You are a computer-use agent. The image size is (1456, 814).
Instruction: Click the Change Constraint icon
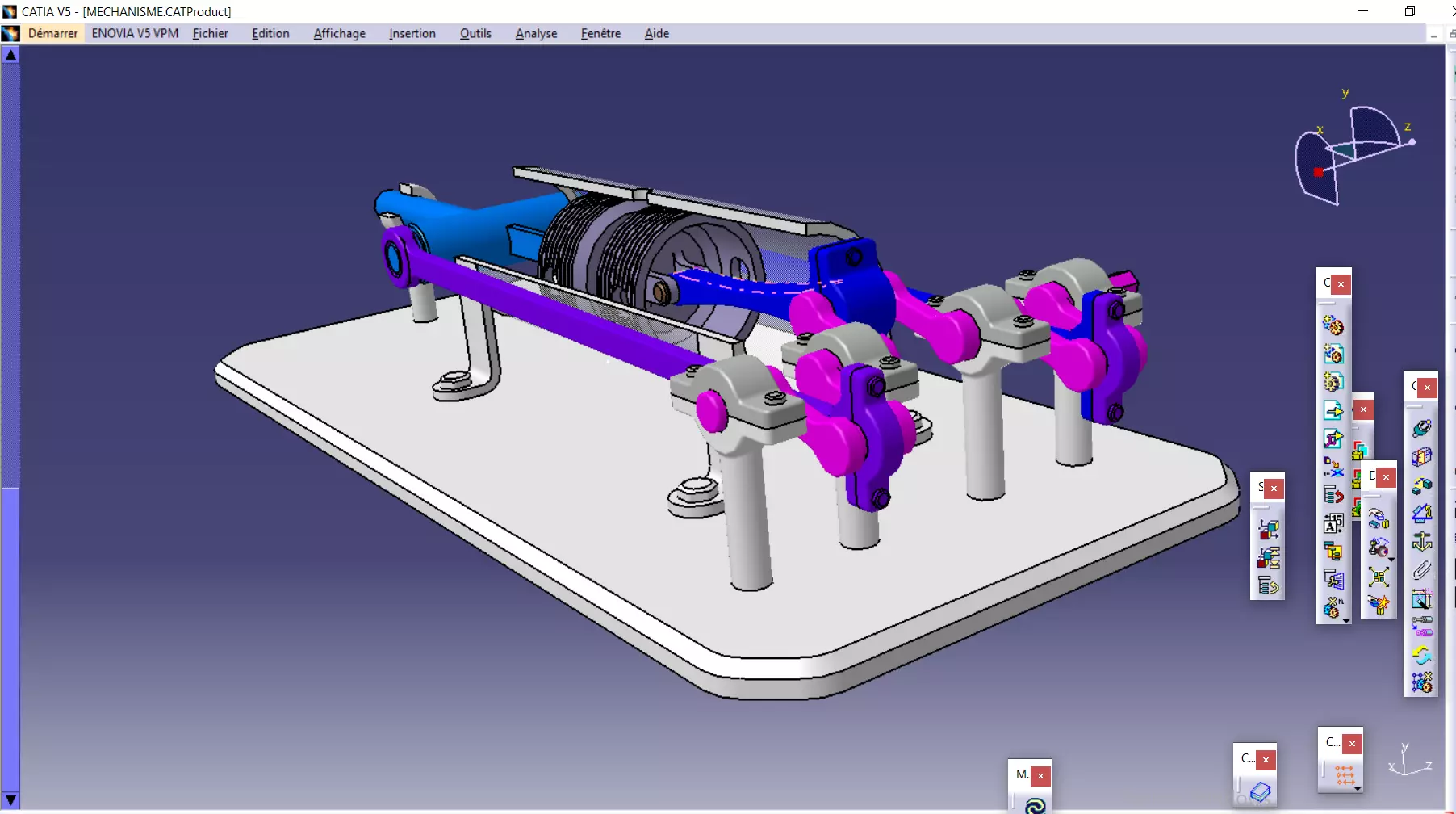[x=1421, y=655]
